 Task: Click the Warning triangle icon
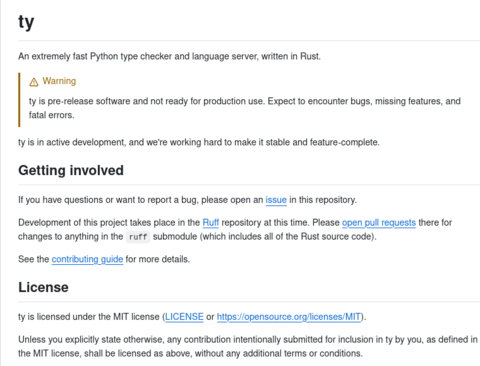point(34,82)
